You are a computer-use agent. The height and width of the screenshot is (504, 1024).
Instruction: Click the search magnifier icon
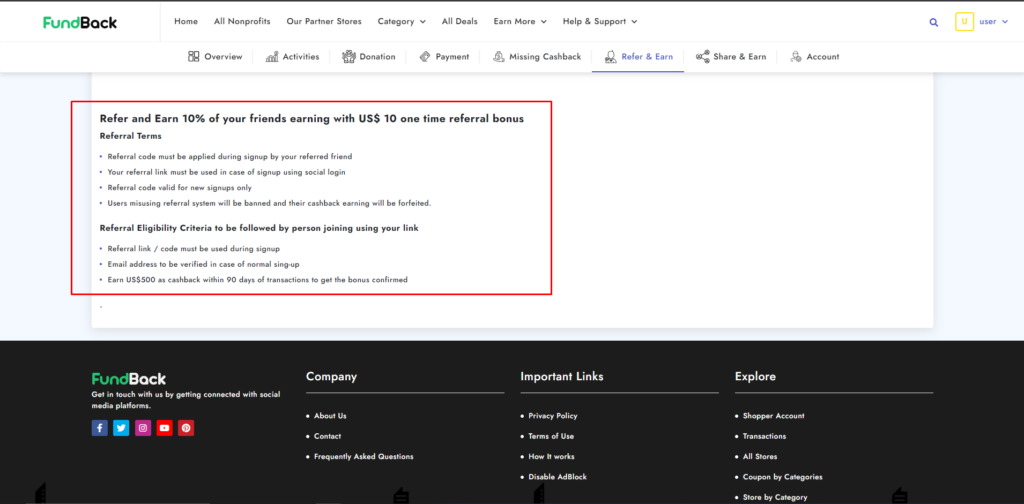(934, 22)
